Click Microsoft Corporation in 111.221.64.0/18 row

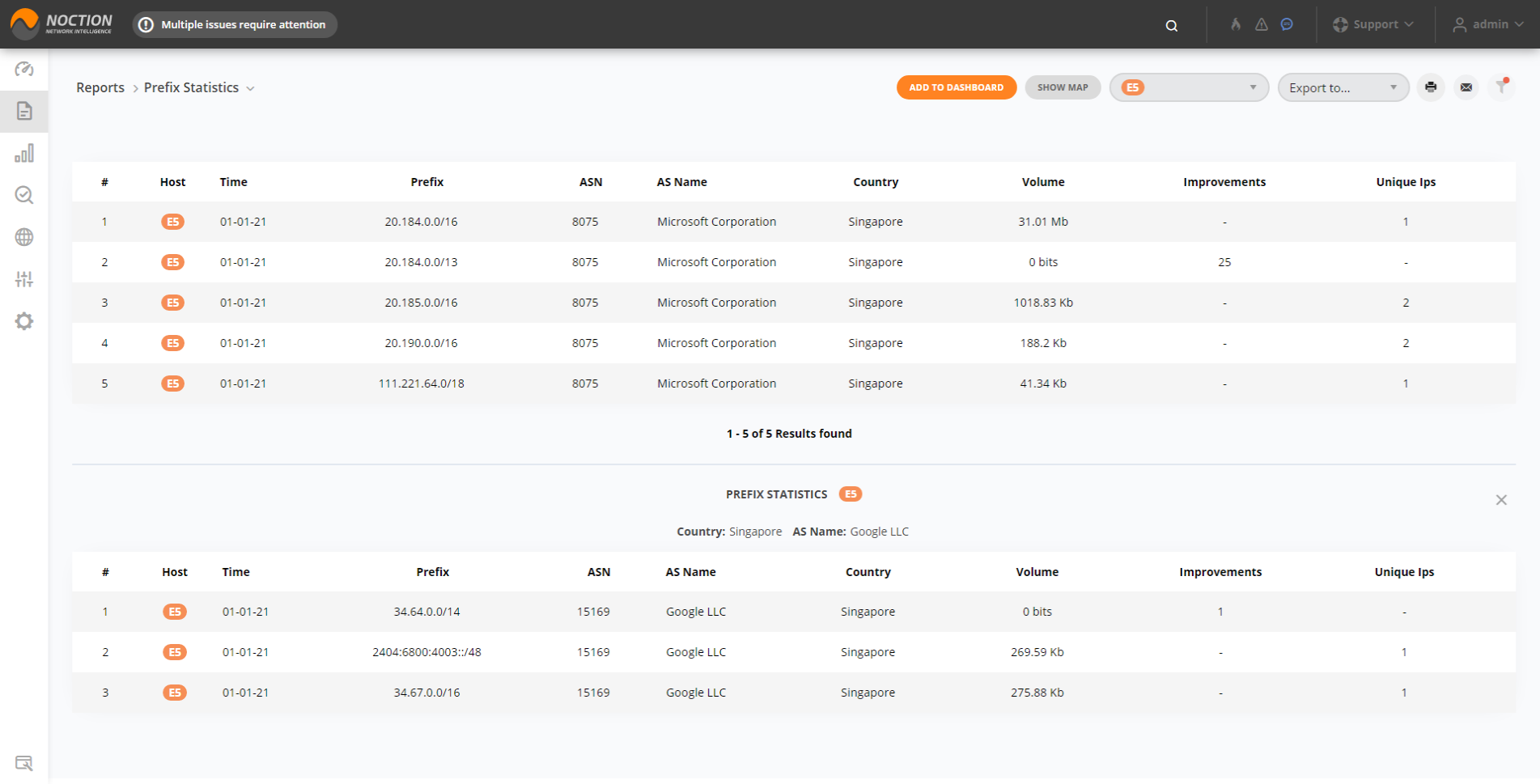pos(716,384)
